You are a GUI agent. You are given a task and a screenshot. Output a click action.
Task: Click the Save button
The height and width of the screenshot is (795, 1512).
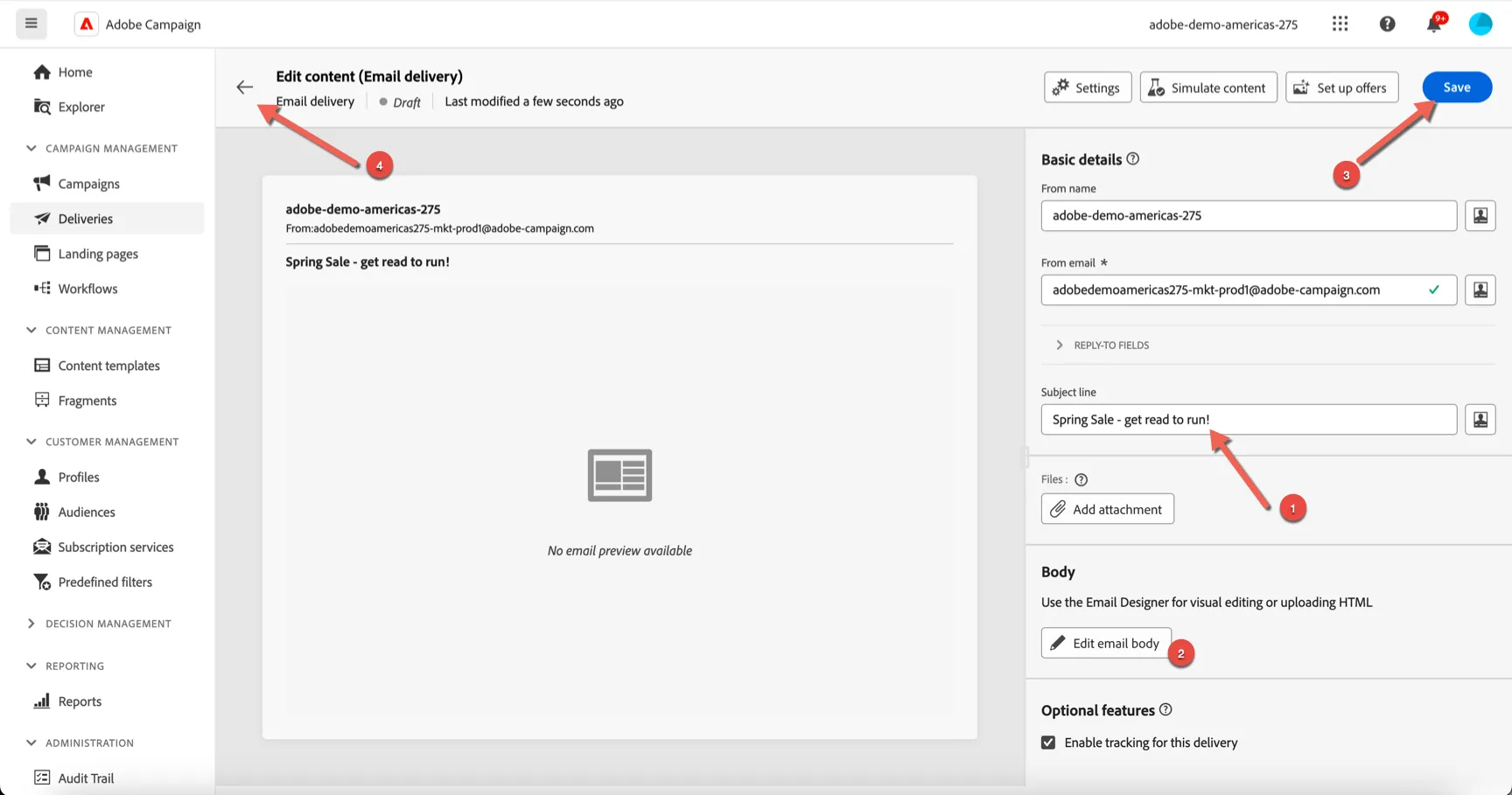(1457, 87)
